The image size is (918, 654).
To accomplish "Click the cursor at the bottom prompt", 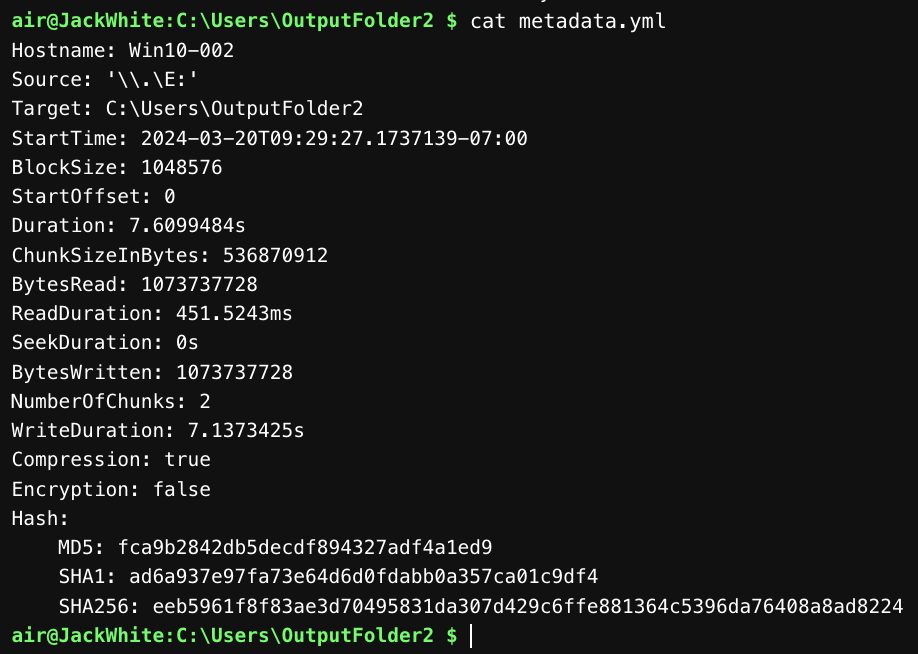I will [470, 636].
